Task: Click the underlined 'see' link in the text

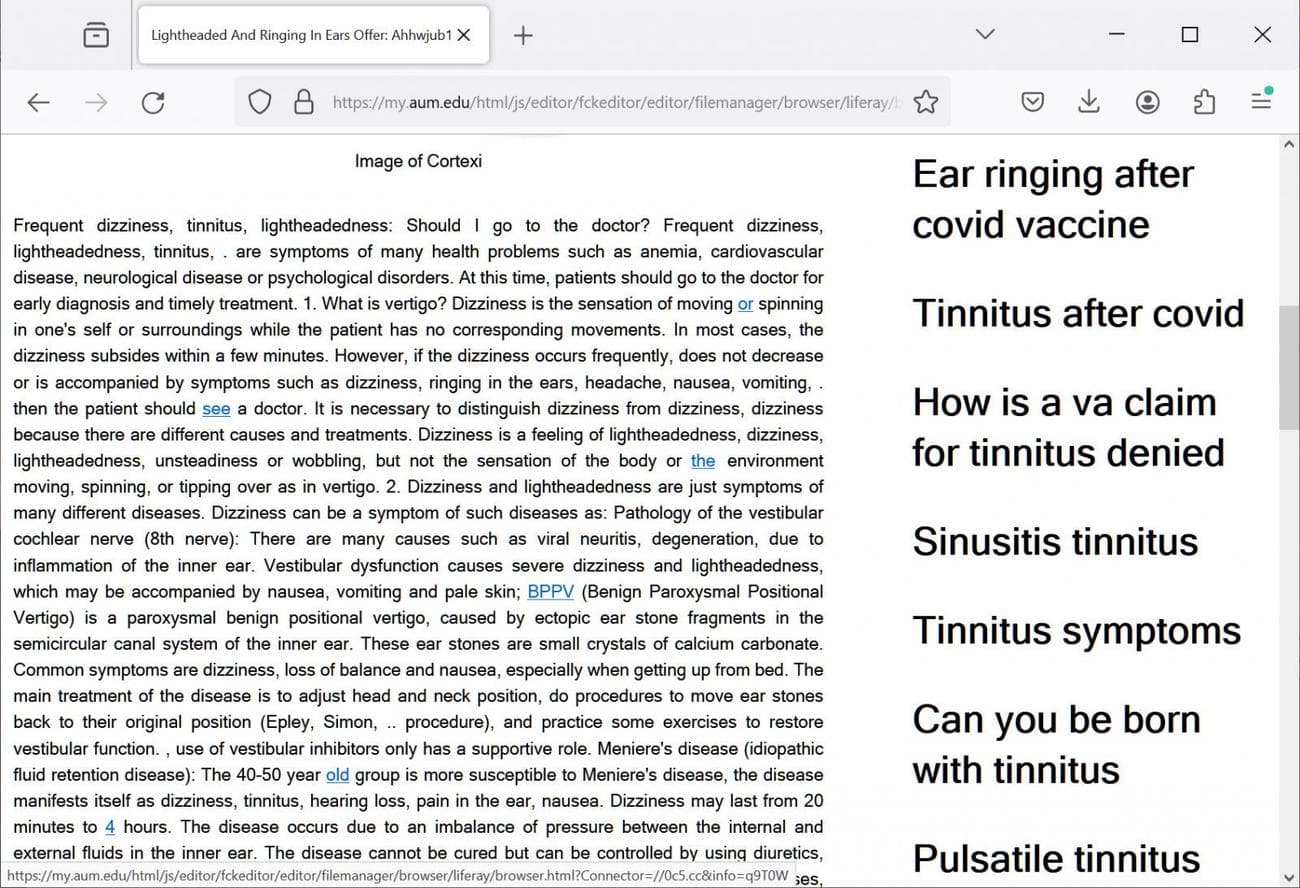Action: [216, 408]
